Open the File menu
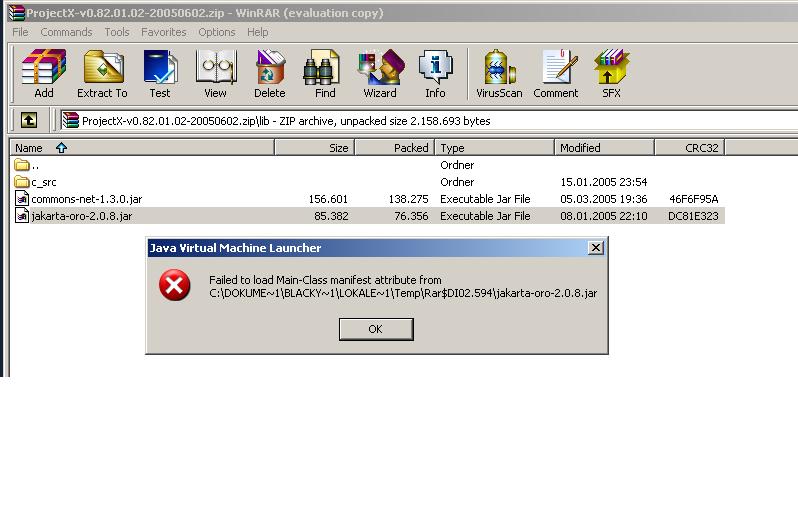 20,32
